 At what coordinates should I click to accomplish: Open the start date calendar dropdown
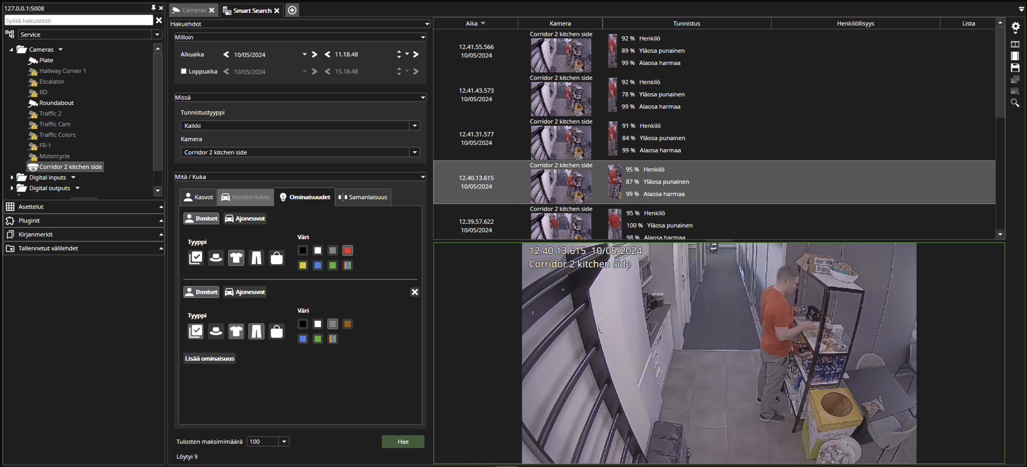(x=305, y=54)
